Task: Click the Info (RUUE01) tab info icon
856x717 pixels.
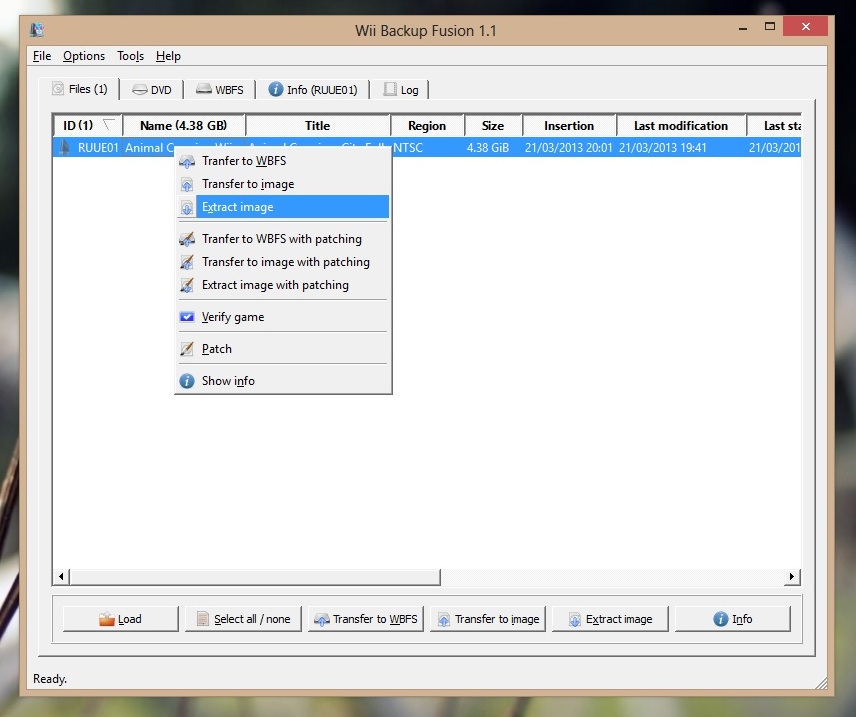Action: (276, 89)
